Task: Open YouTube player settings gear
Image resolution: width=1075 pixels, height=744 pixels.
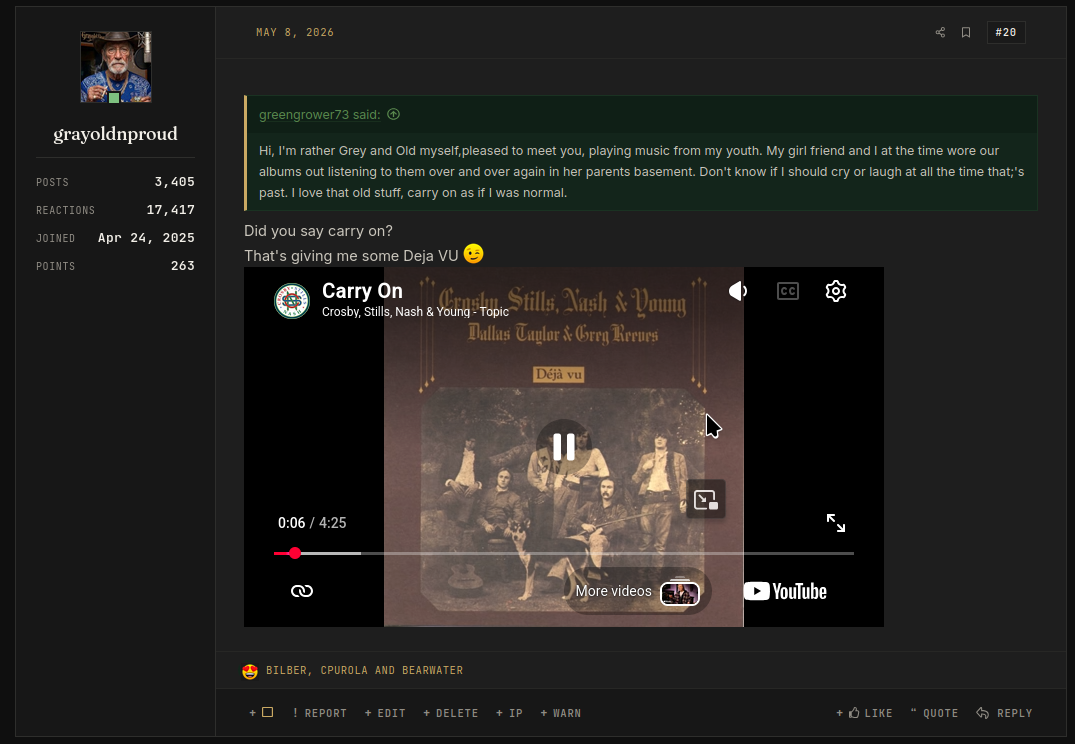Action: click(x=836, y=291)
